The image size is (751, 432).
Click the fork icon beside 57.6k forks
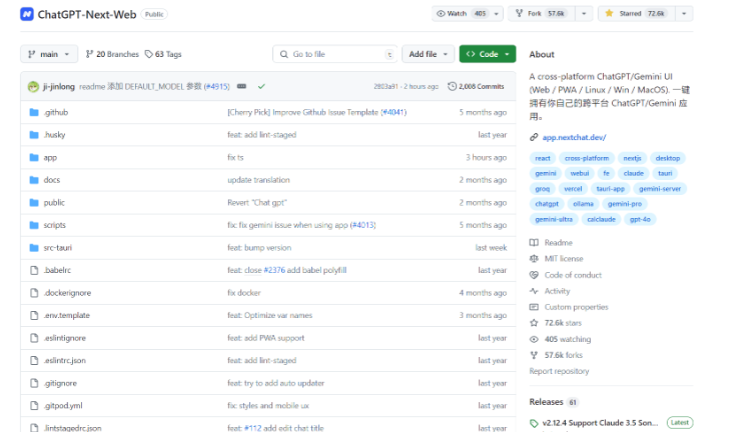534,355
